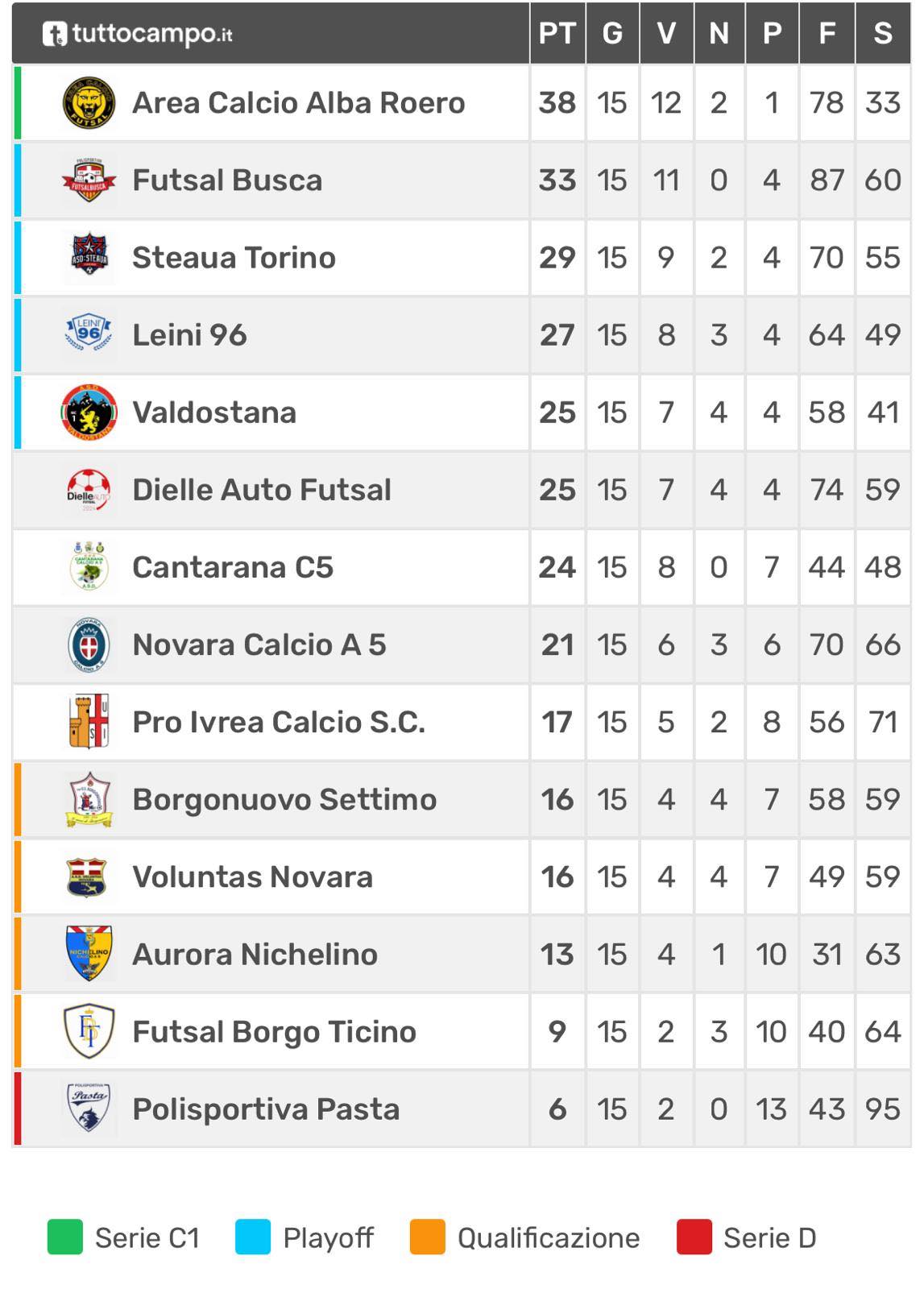Click the Steaua Torino team badge

coord(89,258)
